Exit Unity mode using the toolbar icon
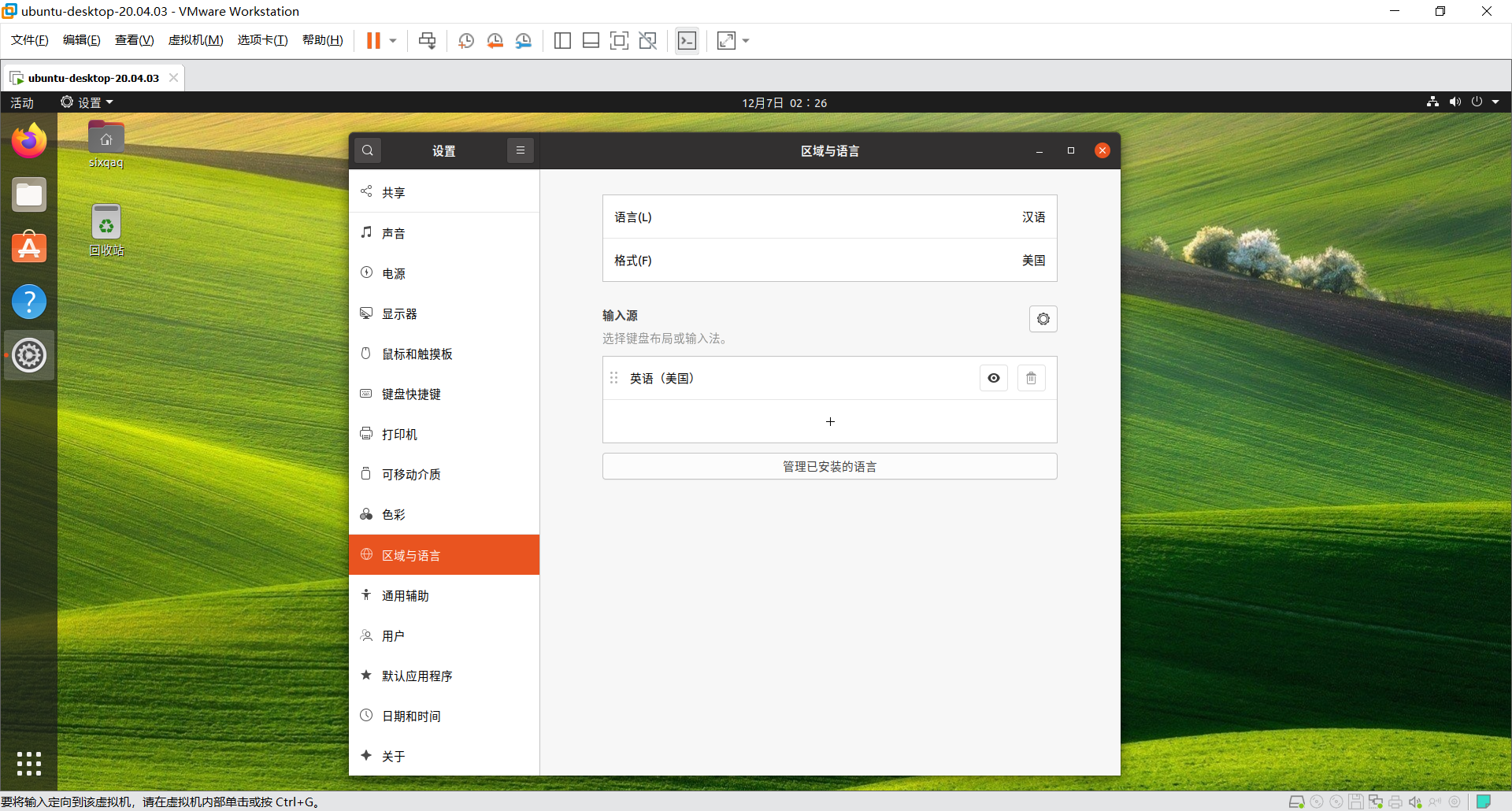 click(648, 40)
